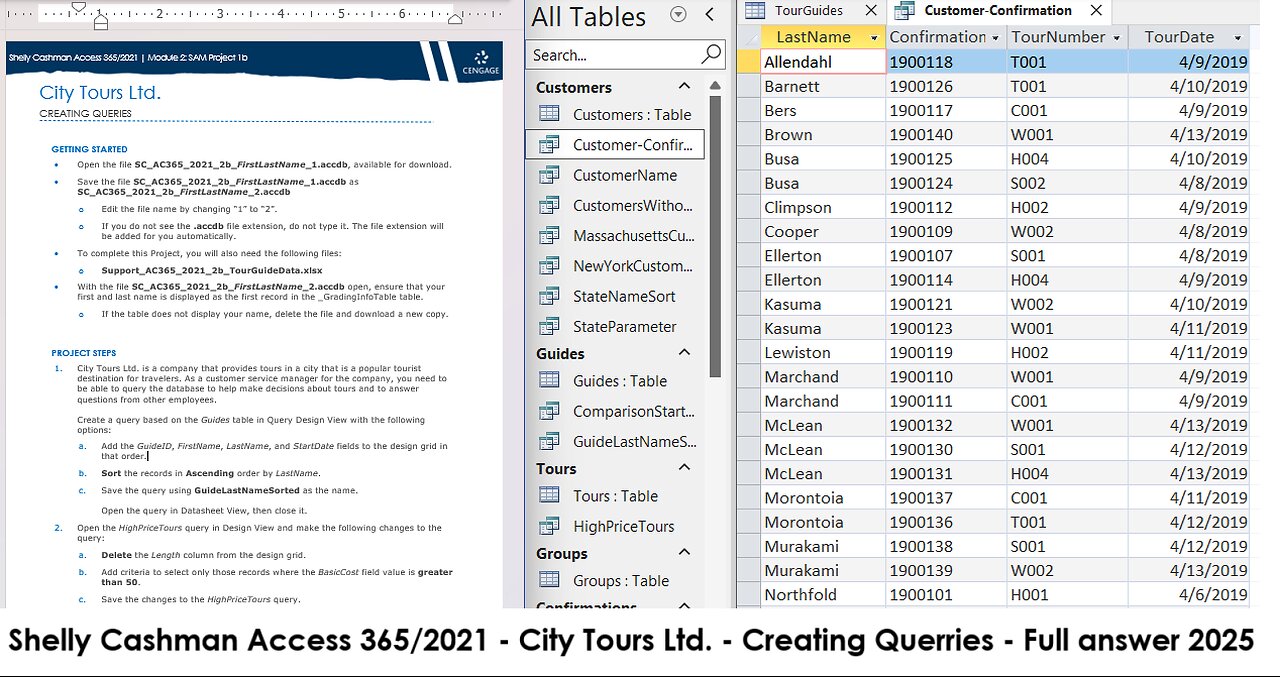Select NewYorkCustom... query icon
The height and width of the screenshot is (677, 1280).
click(549, 266)
